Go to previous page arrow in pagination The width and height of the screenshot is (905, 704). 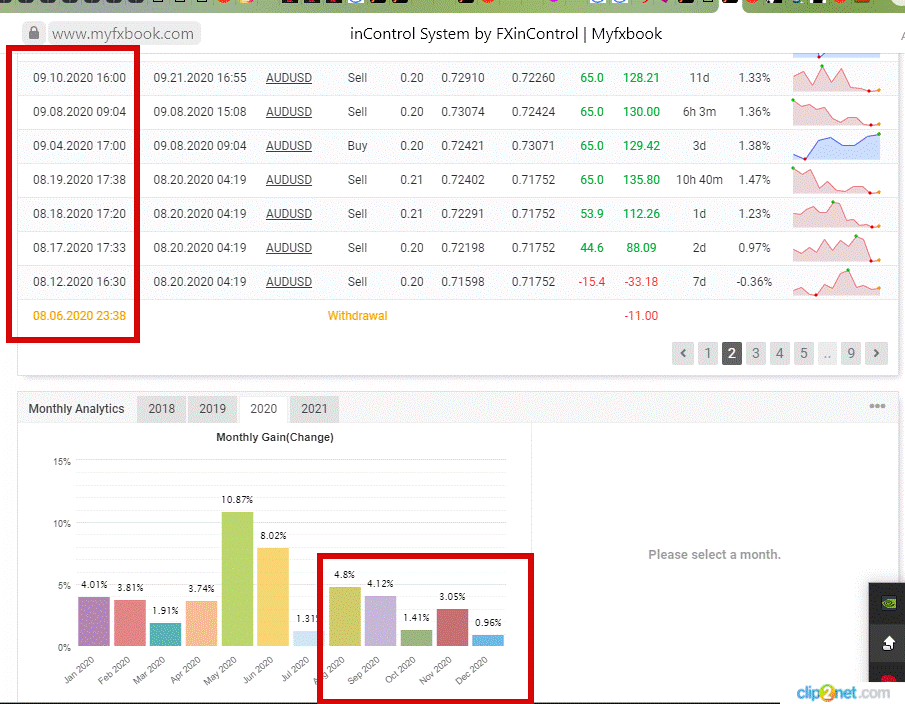coord(683,353)
